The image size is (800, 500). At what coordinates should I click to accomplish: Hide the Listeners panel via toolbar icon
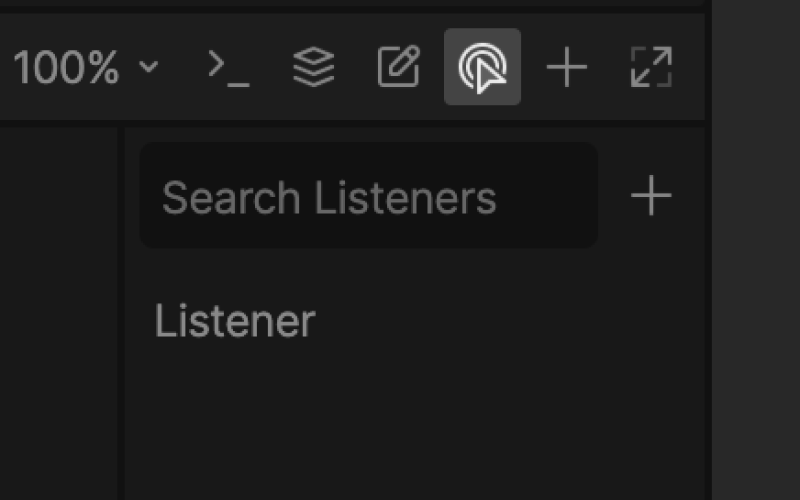(x=482, y=67)
